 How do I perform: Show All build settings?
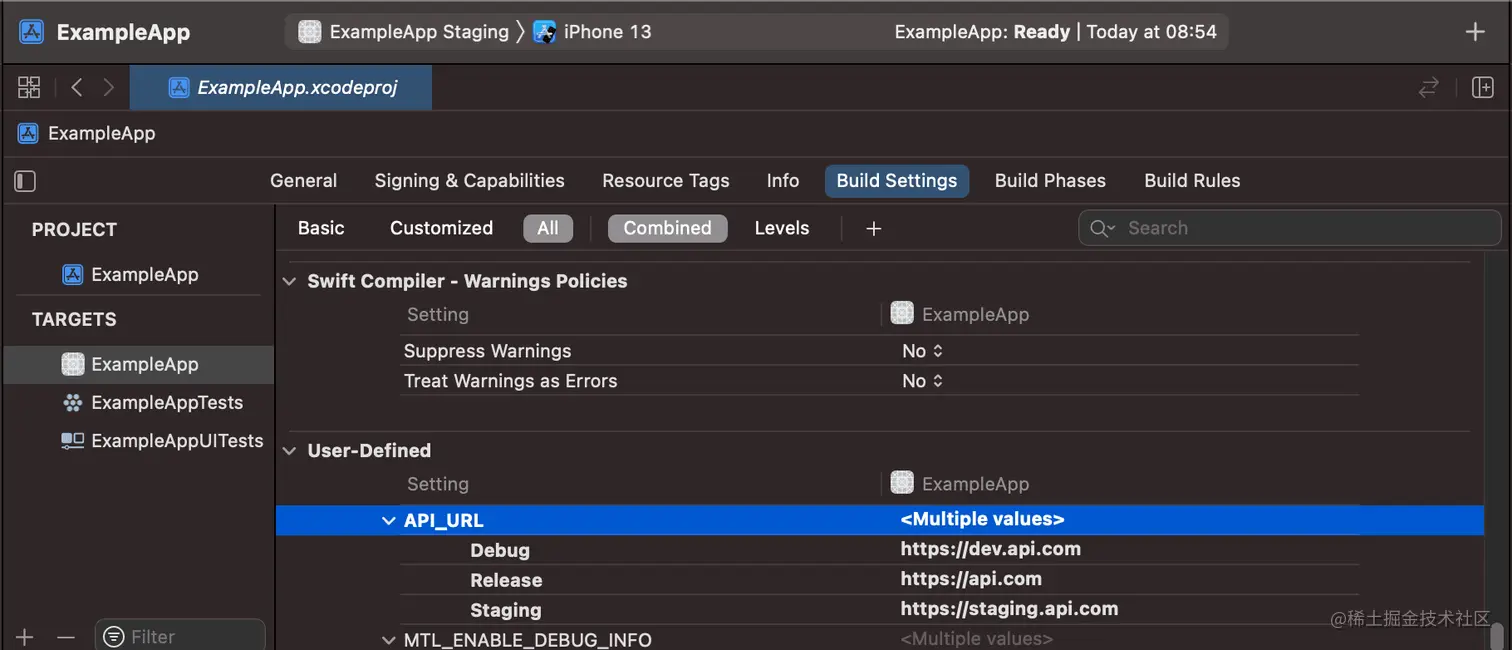548,228
